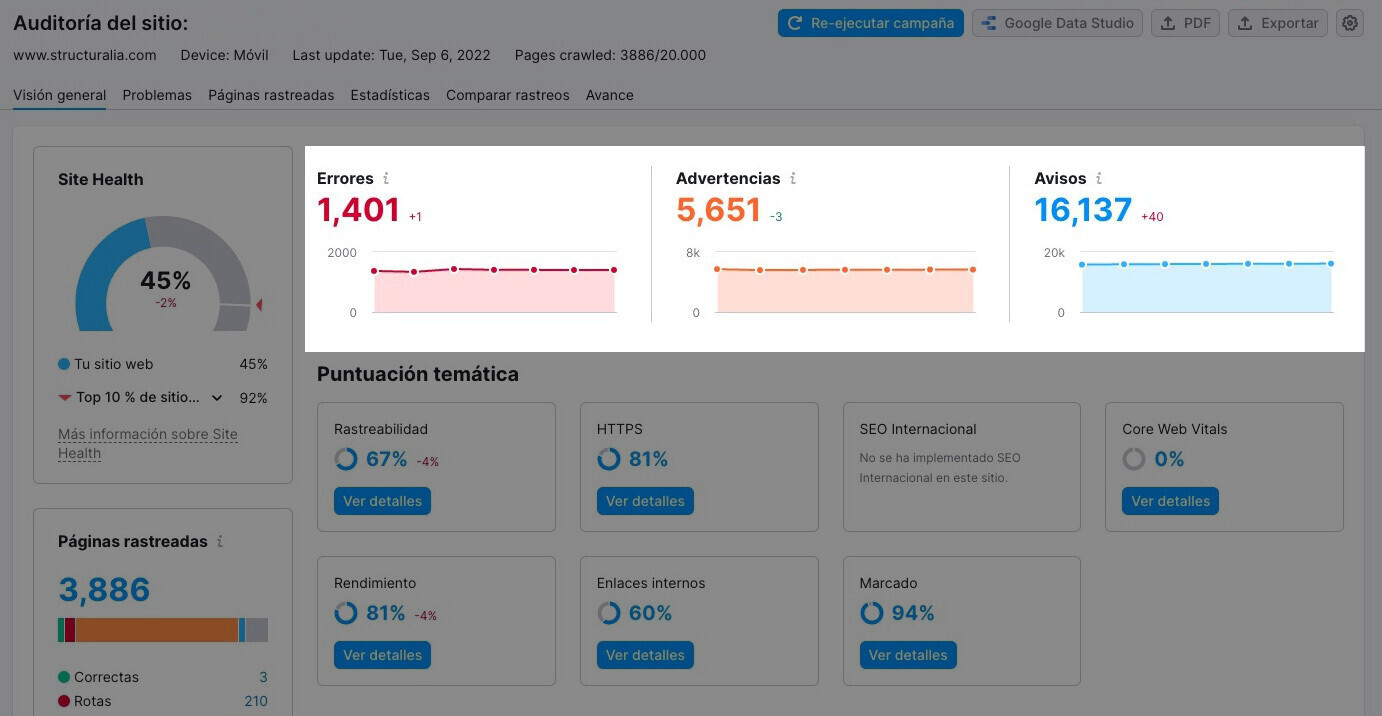Click the info icon next to Errores

coord(386,178)
